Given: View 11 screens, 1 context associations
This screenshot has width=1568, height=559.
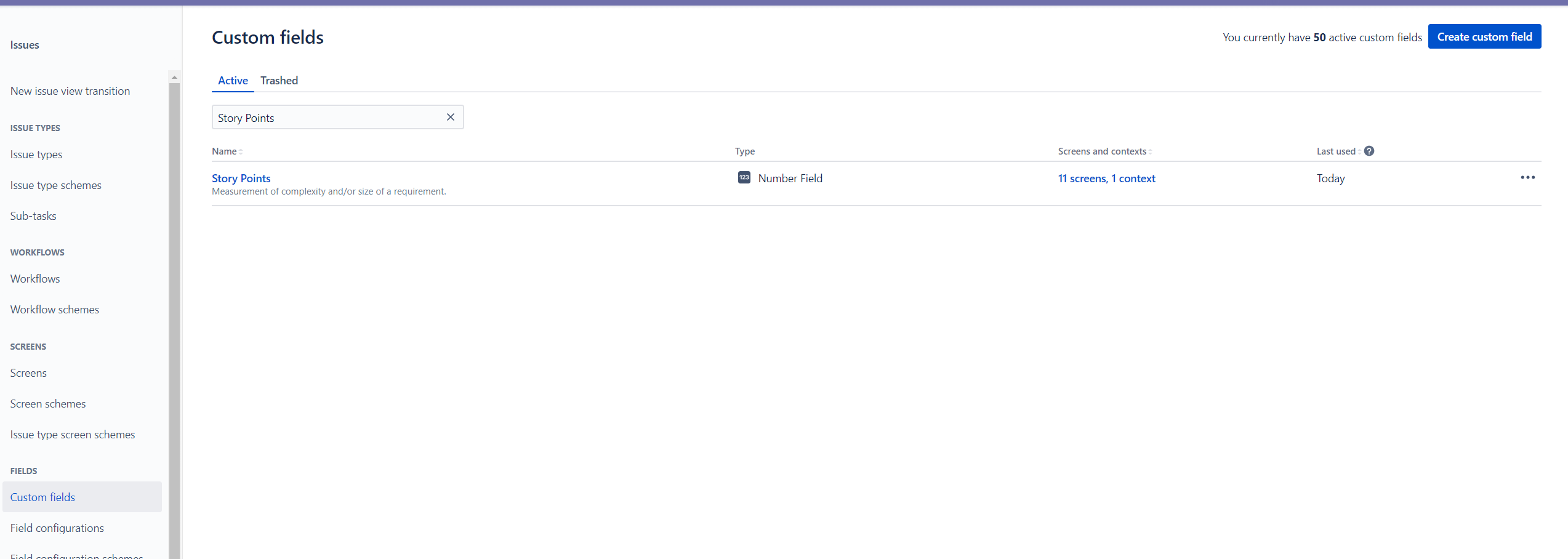Looking at the screenshot, I should coord(1106,178).
